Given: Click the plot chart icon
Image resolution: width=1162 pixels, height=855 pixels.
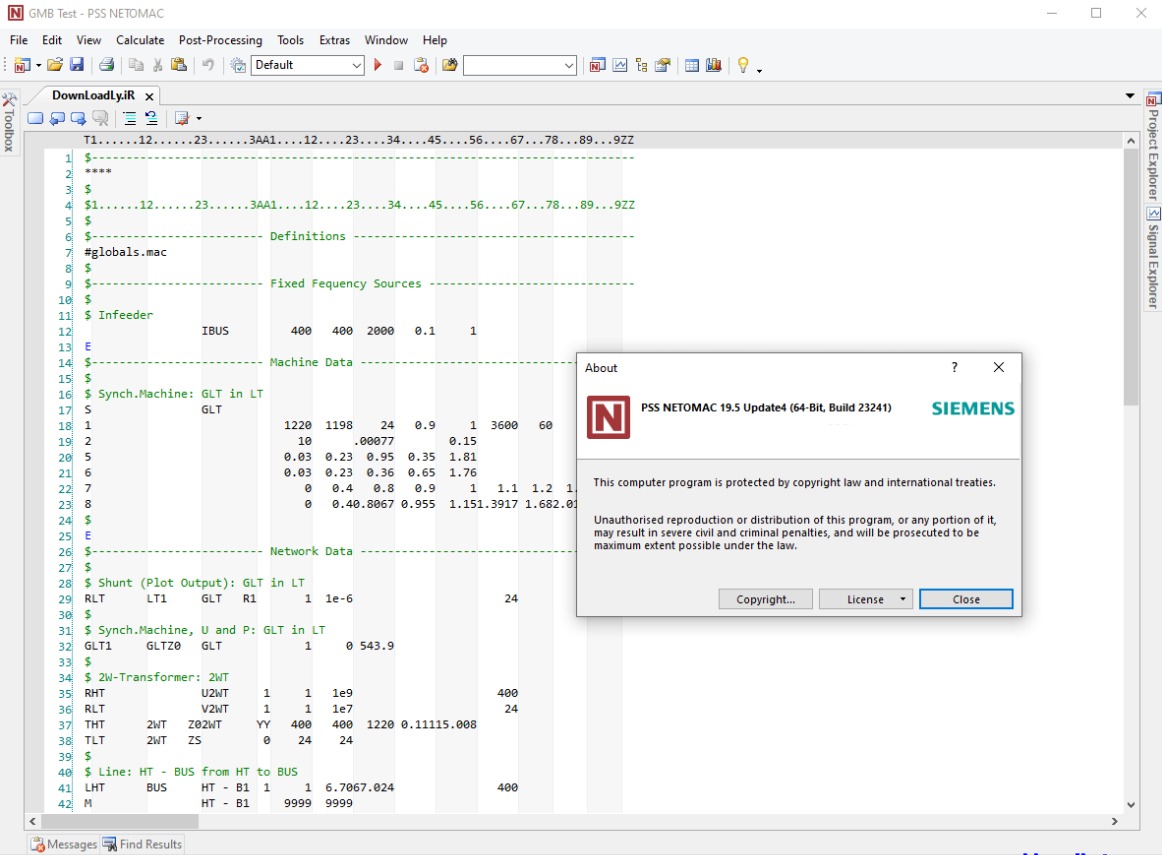Looking at the screenshot, I should 620,65.
